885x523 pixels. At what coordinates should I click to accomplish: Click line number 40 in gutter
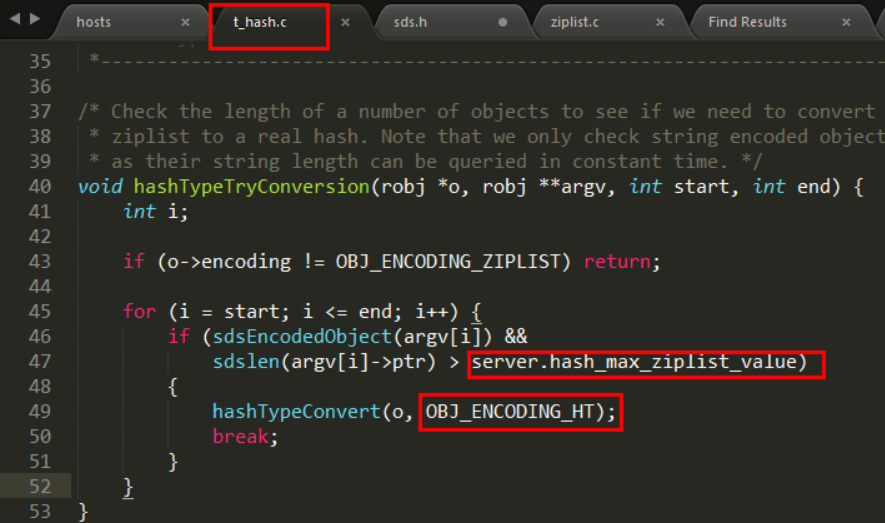pyautogui.click(x=40, y=187)
